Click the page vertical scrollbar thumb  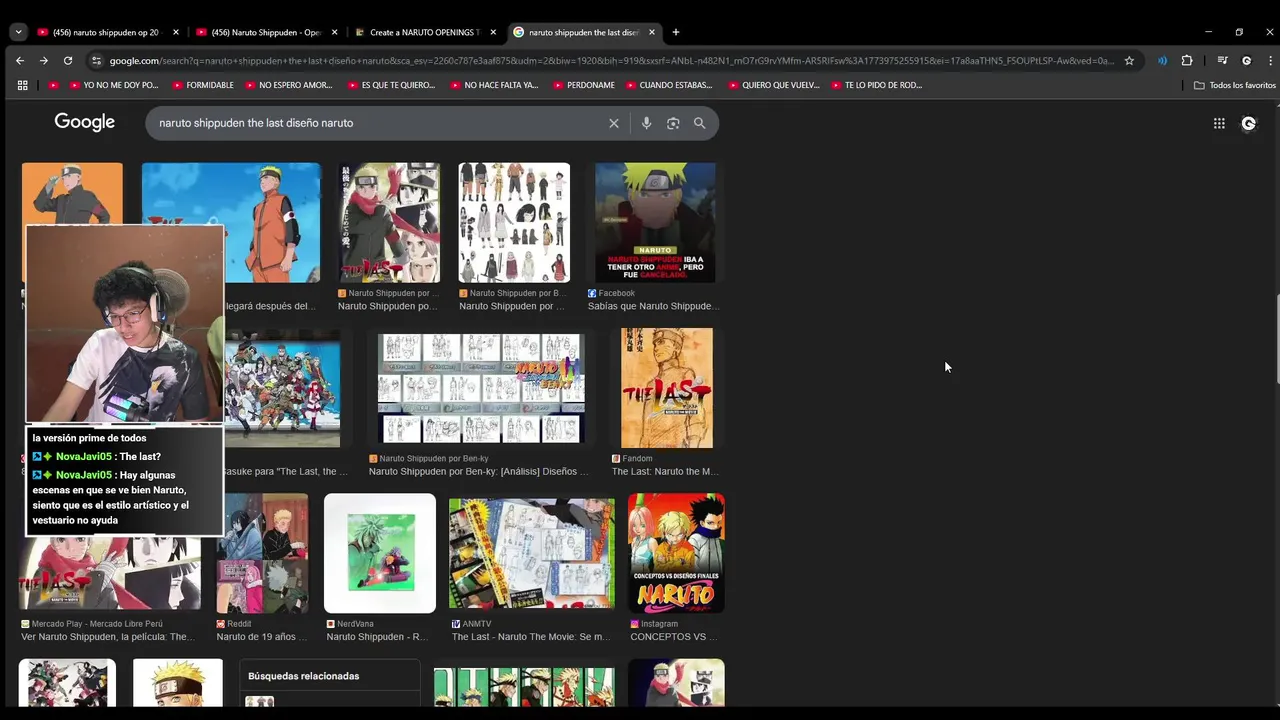point(1276,340)
